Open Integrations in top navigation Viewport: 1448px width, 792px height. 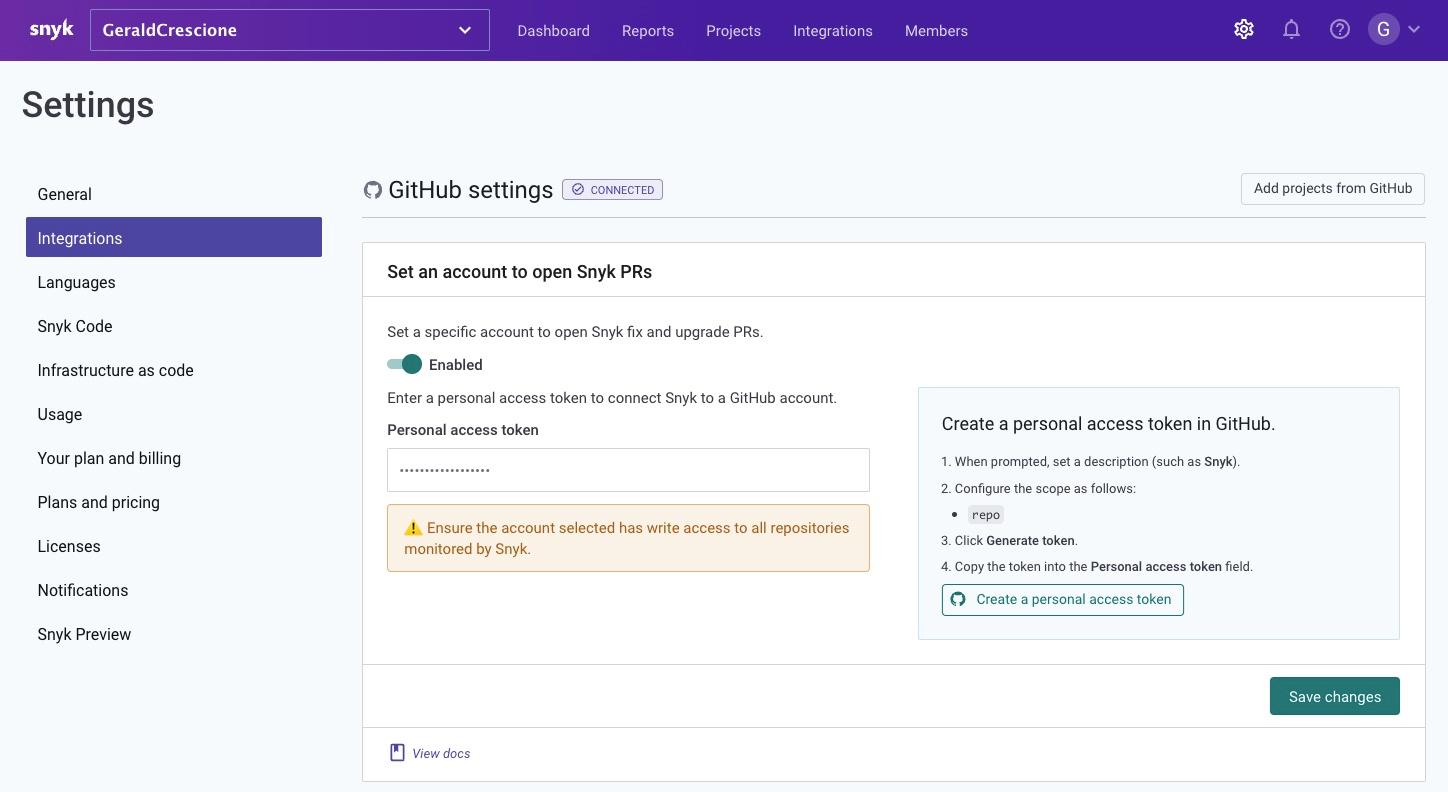point(833,31)
